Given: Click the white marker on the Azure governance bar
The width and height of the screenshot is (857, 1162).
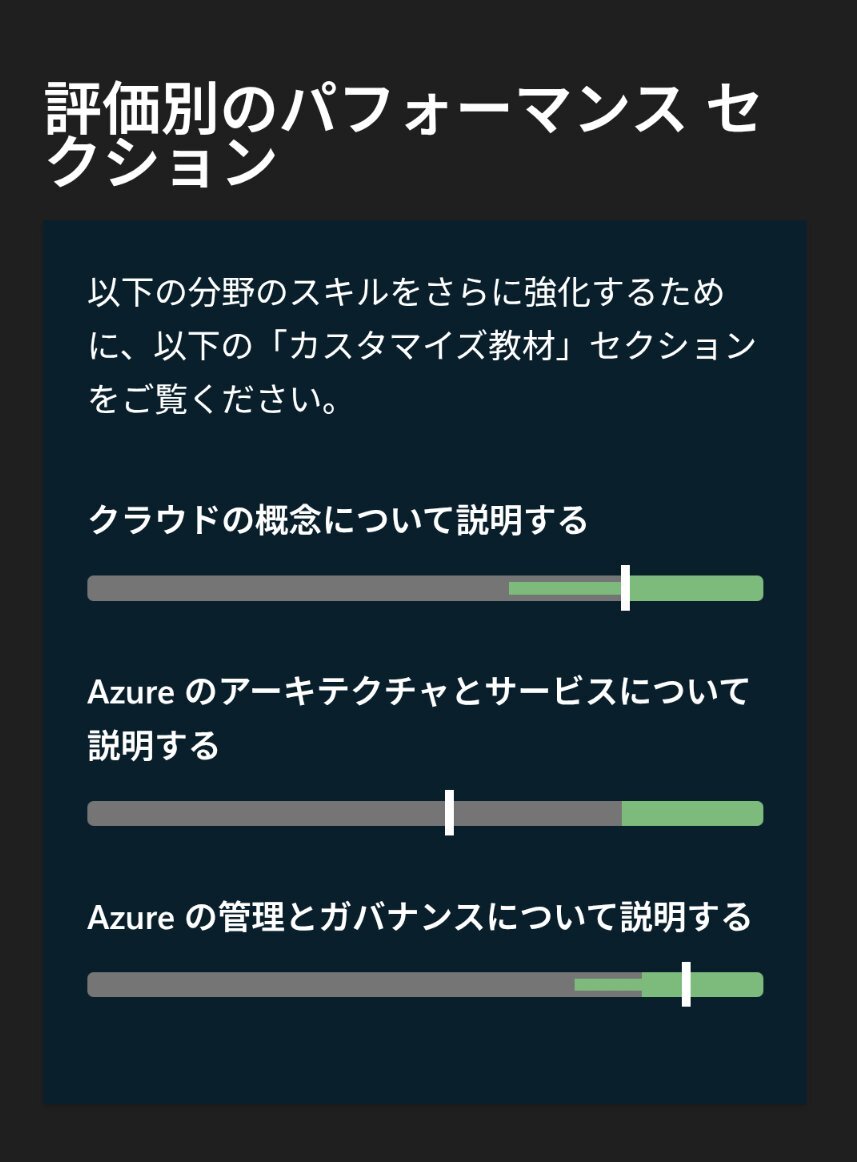Looking at the screenshot, I should pyautogui.click(x=686, y=984).
